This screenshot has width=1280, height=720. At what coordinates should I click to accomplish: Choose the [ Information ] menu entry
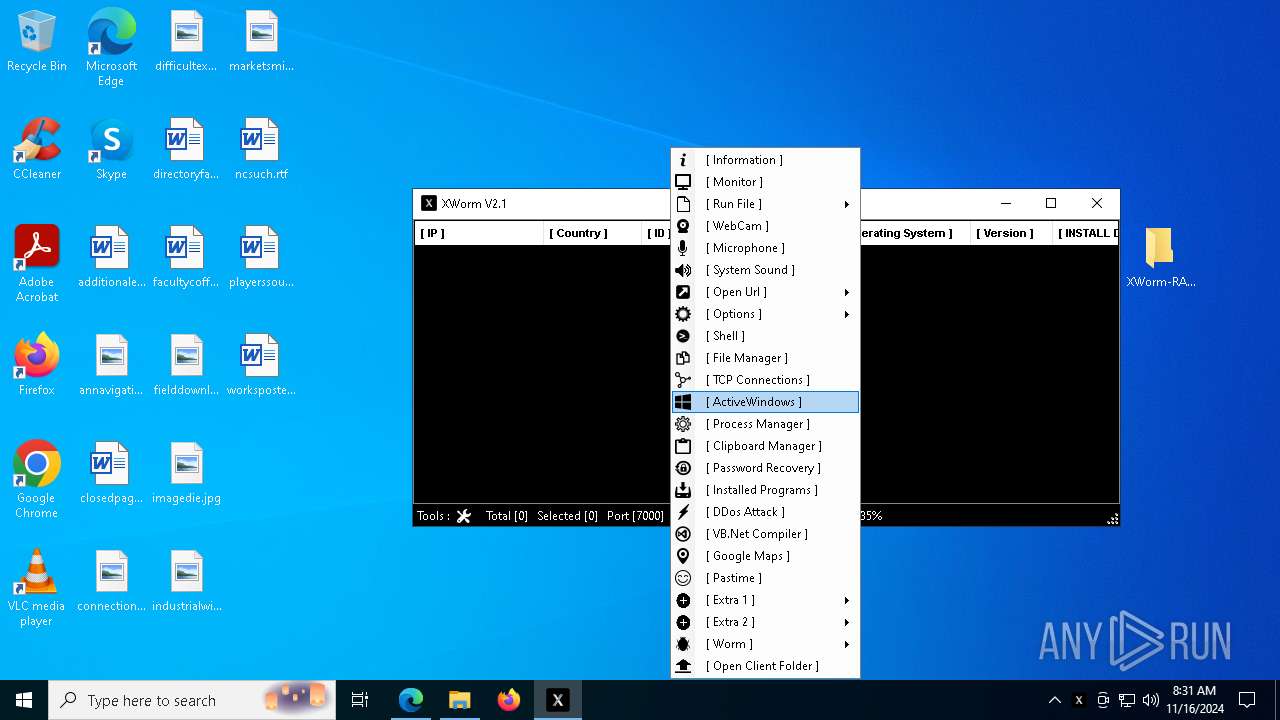(x=765, y=160)
